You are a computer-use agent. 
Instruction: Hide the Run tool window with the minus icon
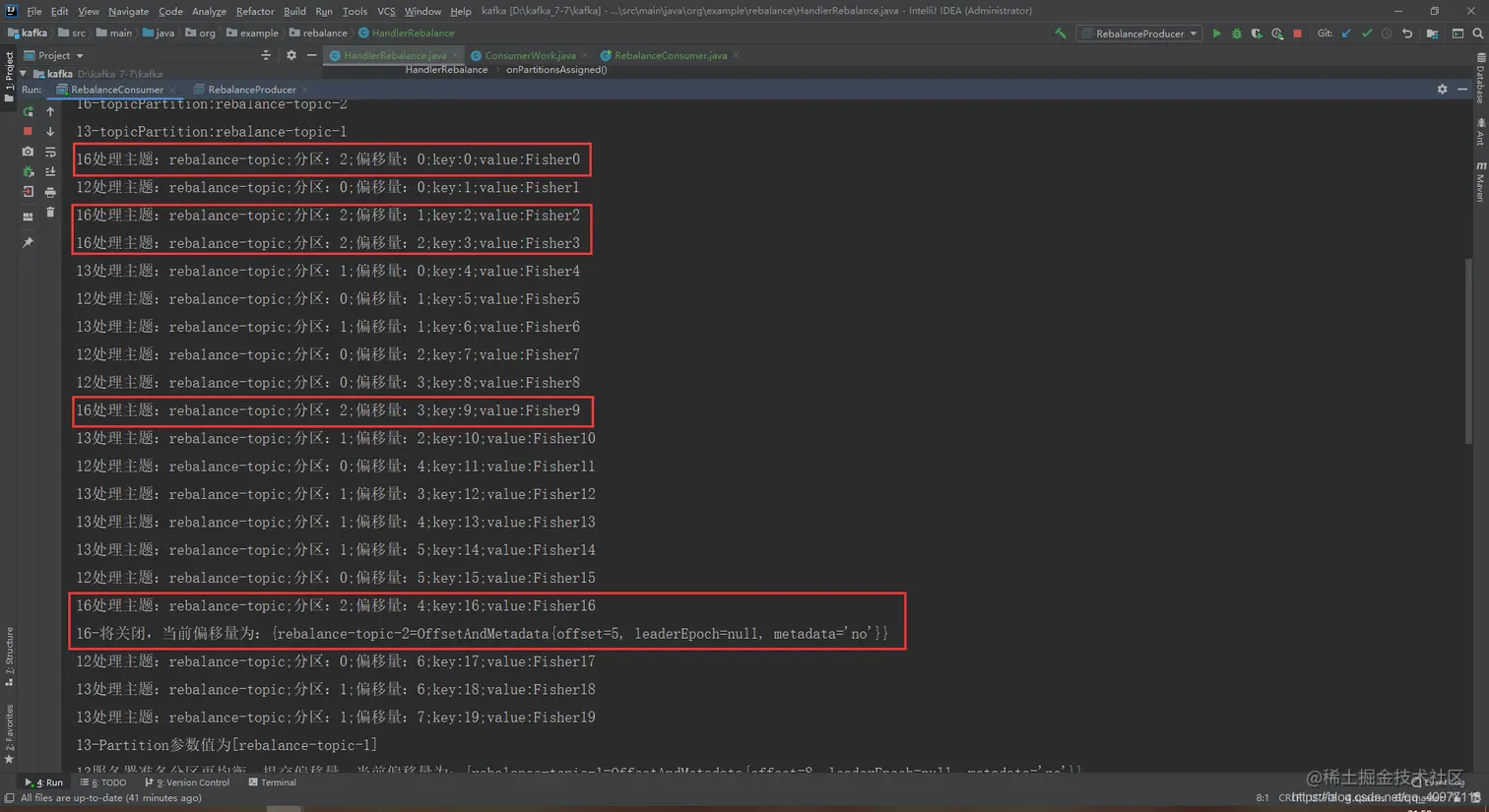(1462, 89)
